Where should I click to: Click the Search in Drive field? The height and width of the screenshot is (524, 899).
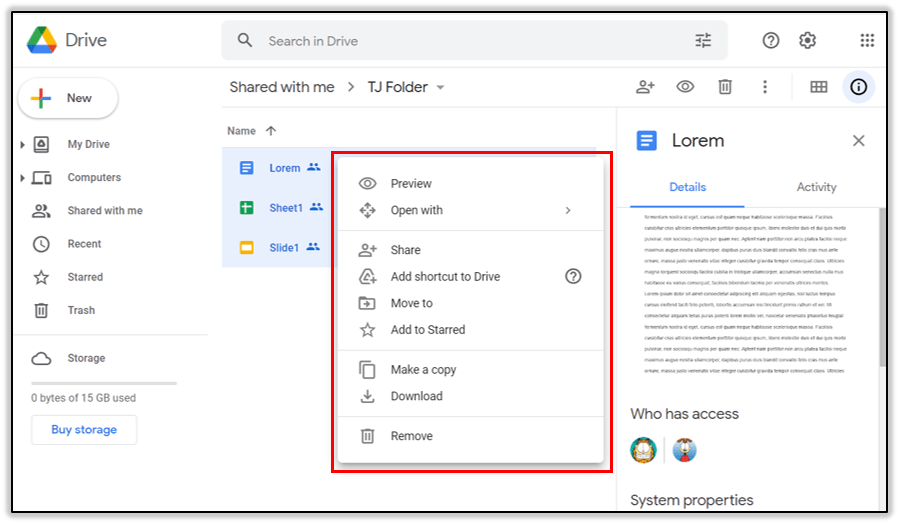(470, 41)
